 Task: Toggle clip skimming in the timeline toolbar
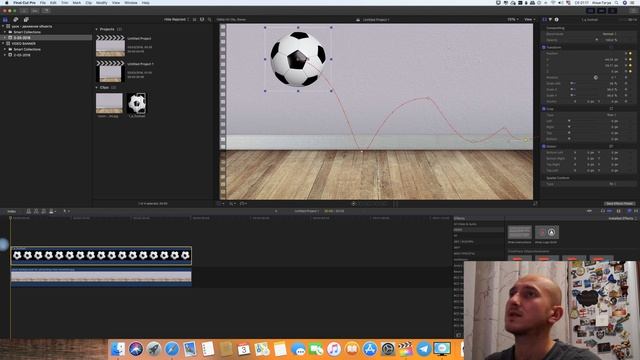coord(589,211)
